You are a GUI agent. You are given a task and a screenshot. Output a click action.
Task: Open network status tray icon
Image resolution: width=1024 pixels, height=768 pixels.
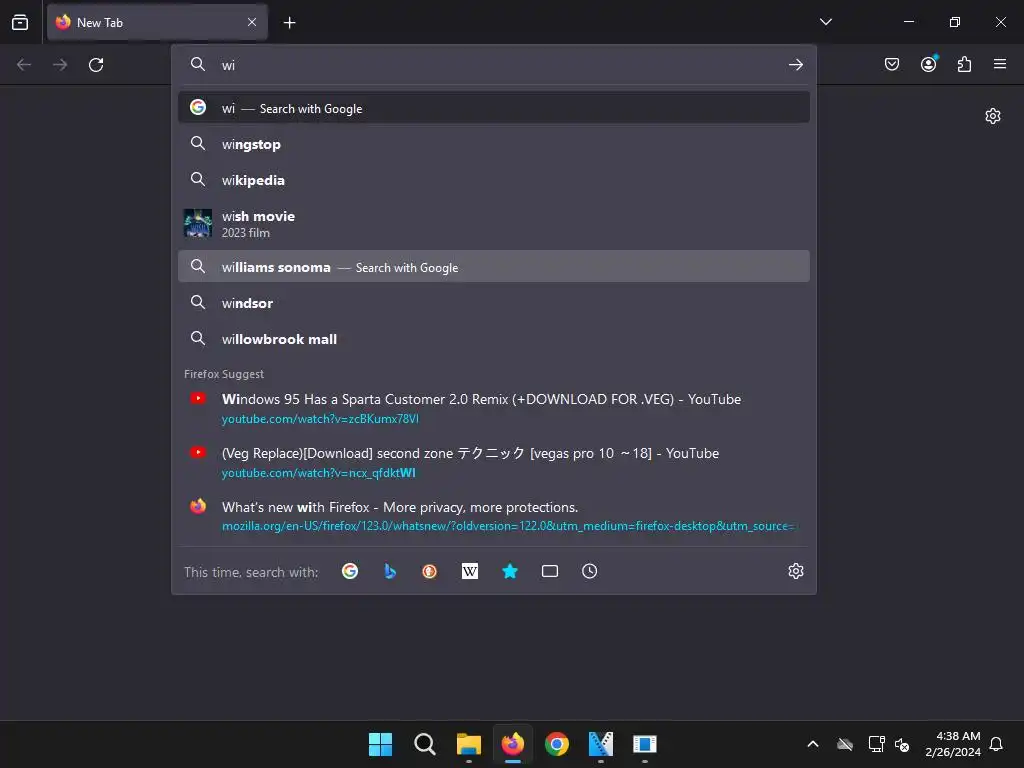(876, 744)
